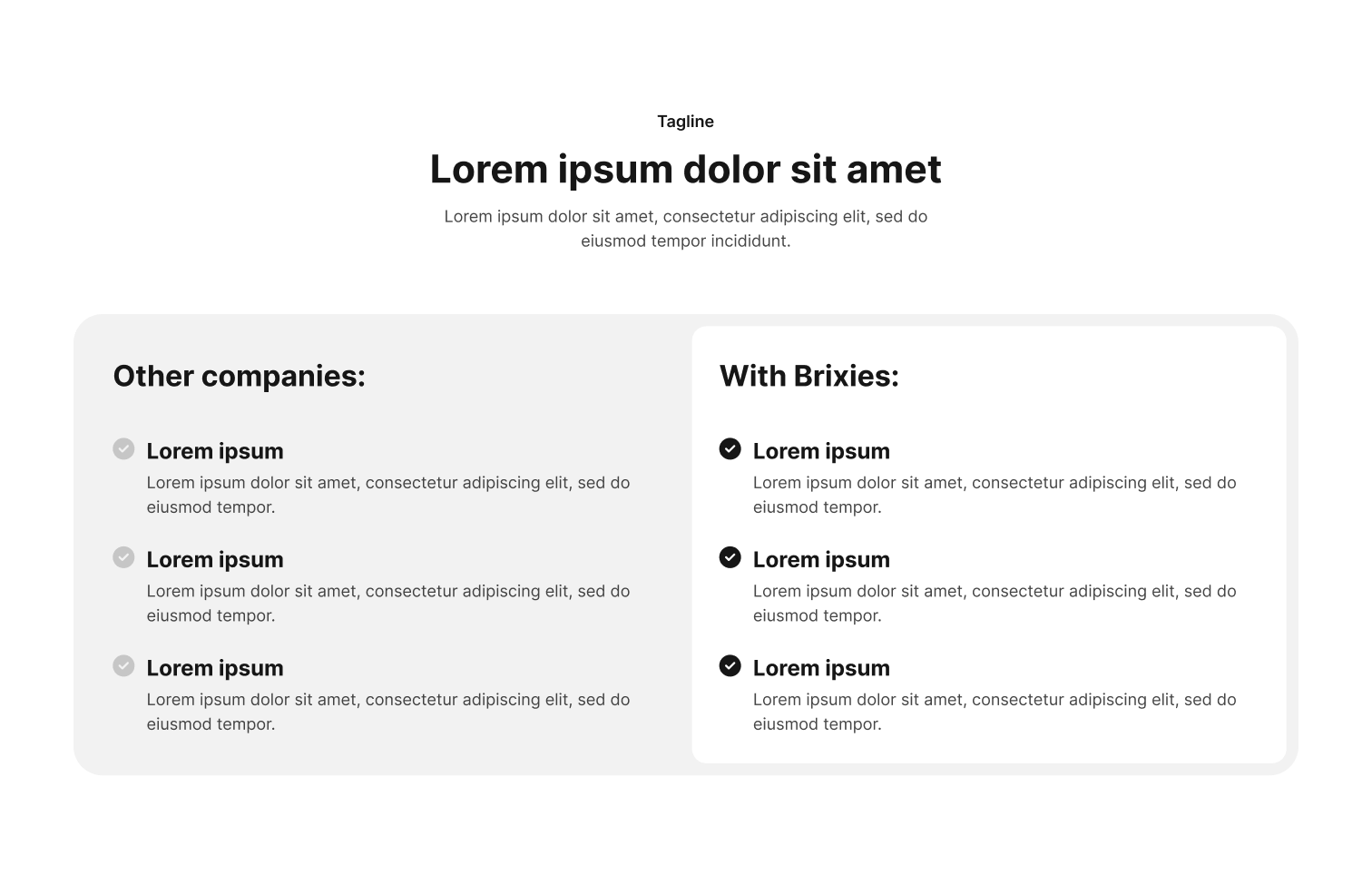Image resolution: width=1372 pixels, height=885 pixels.
Task: Click the third black check icon under With Brixies
Action: (x=730, y=666)
